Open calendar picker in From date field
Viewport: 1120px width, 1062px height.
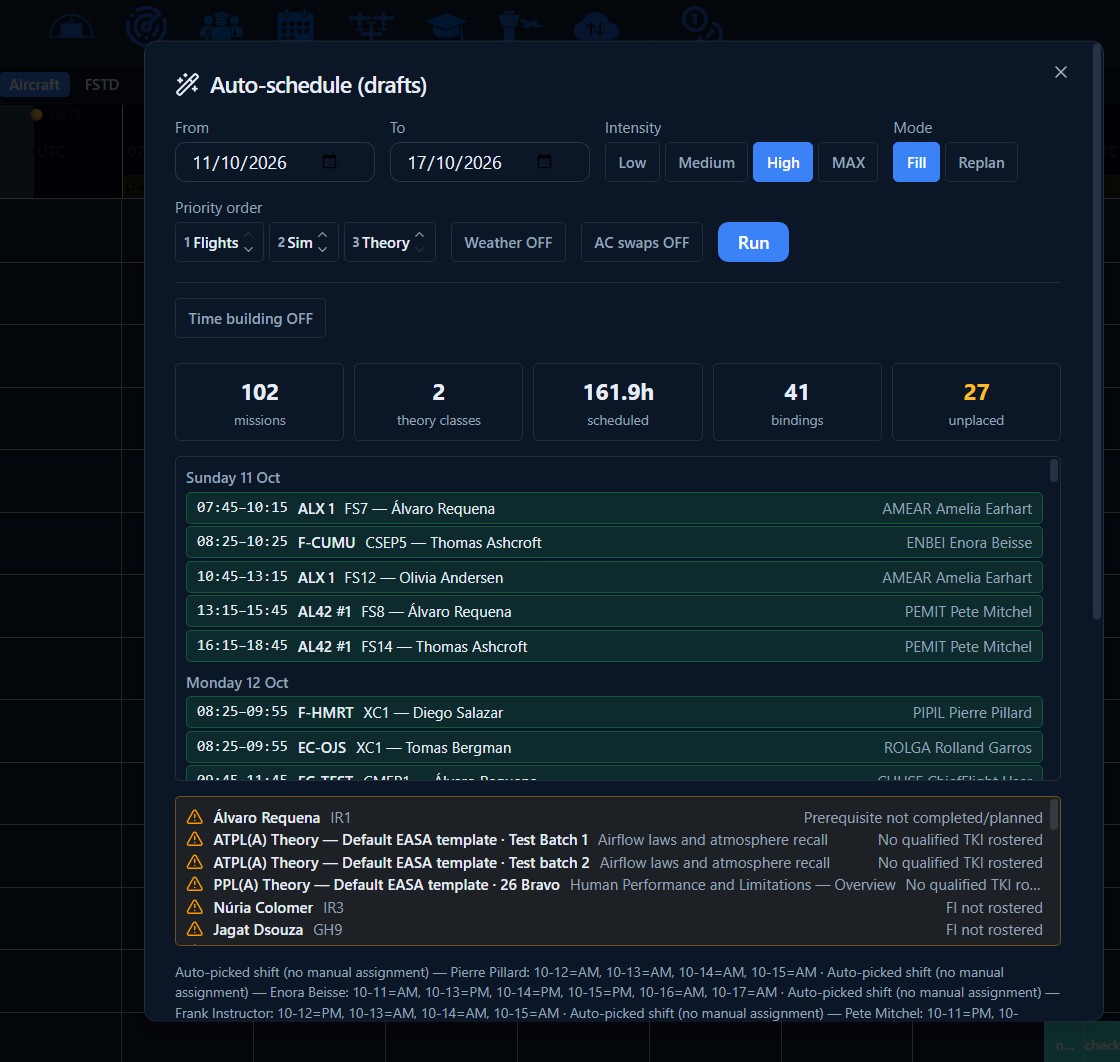coord(329,161)
